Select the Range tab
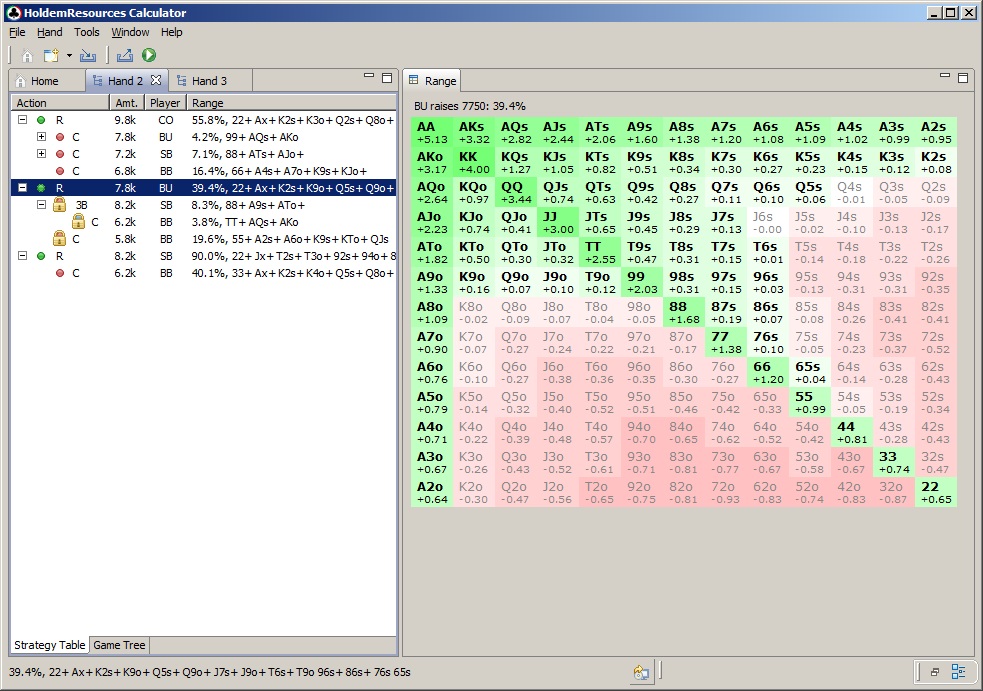The height and width of the screenshot is (691, 983). coord(433,81)
